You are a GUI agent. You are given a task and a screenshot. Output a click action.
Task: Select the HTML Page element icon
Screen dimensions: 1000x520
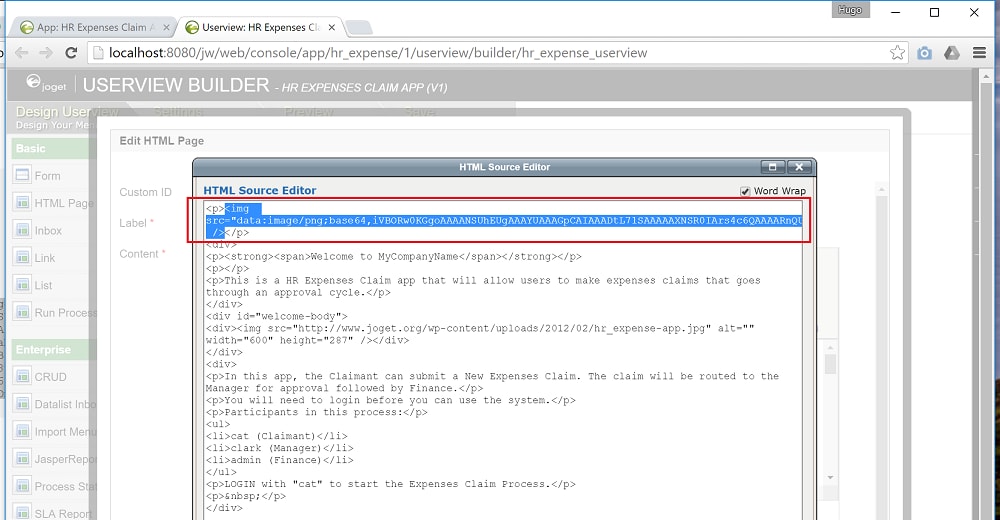[22, 202]
